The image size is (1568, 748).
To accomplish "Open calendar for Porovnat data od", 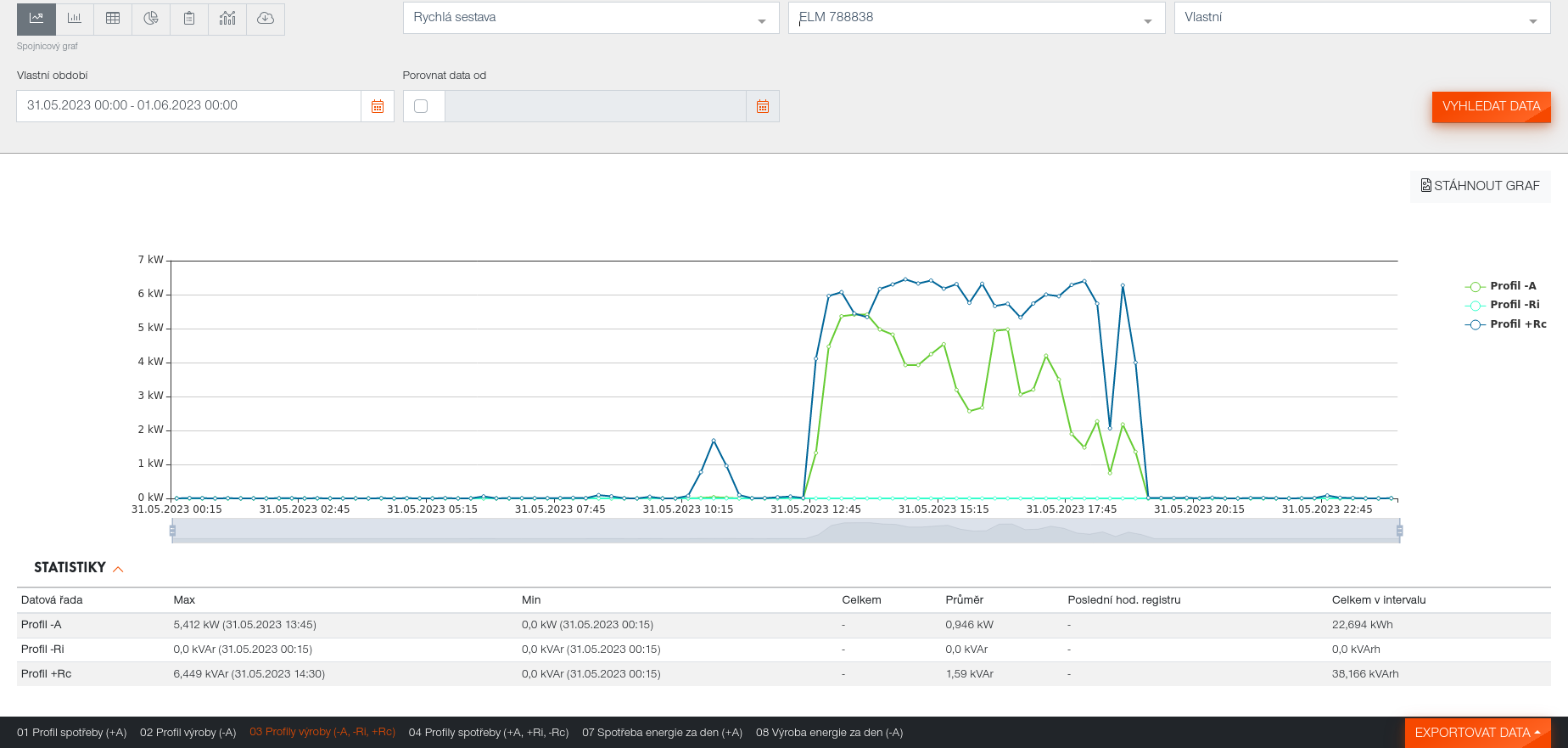I will click(x=763, y=106).
